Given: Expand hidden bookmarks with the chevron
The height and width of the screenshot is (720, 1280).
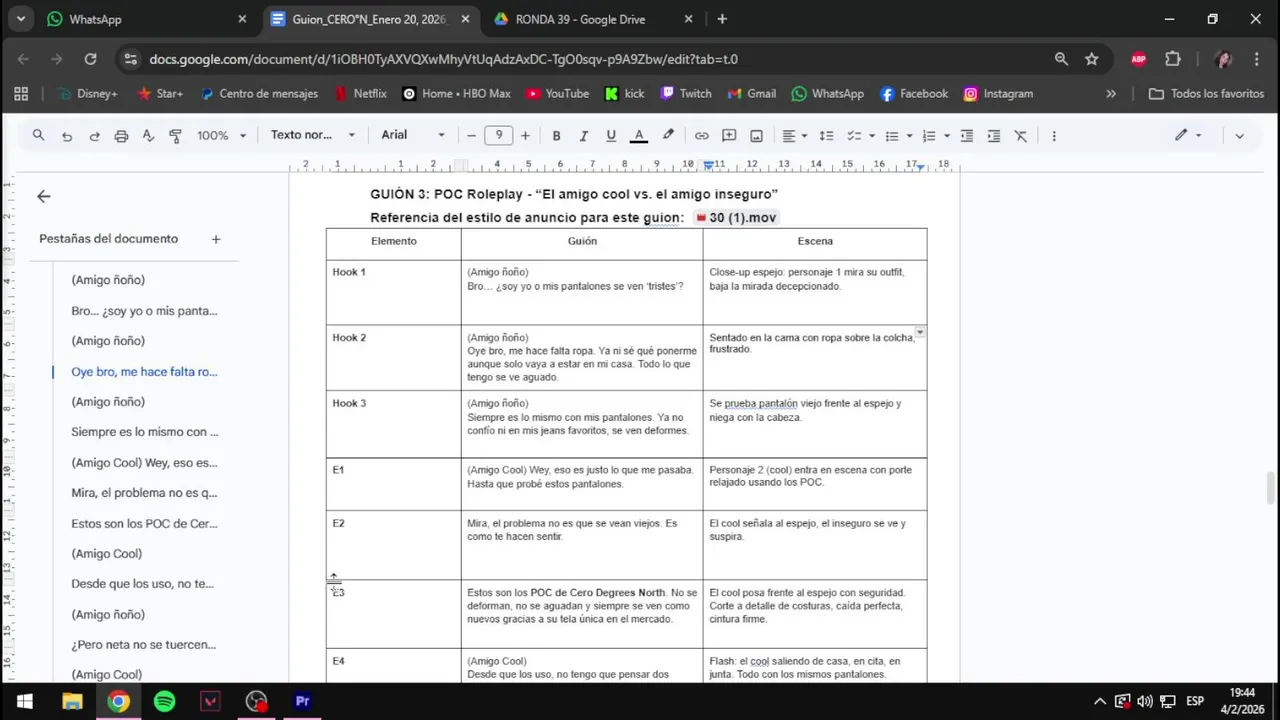Looking at the screenshot, I should point(1111,94).
